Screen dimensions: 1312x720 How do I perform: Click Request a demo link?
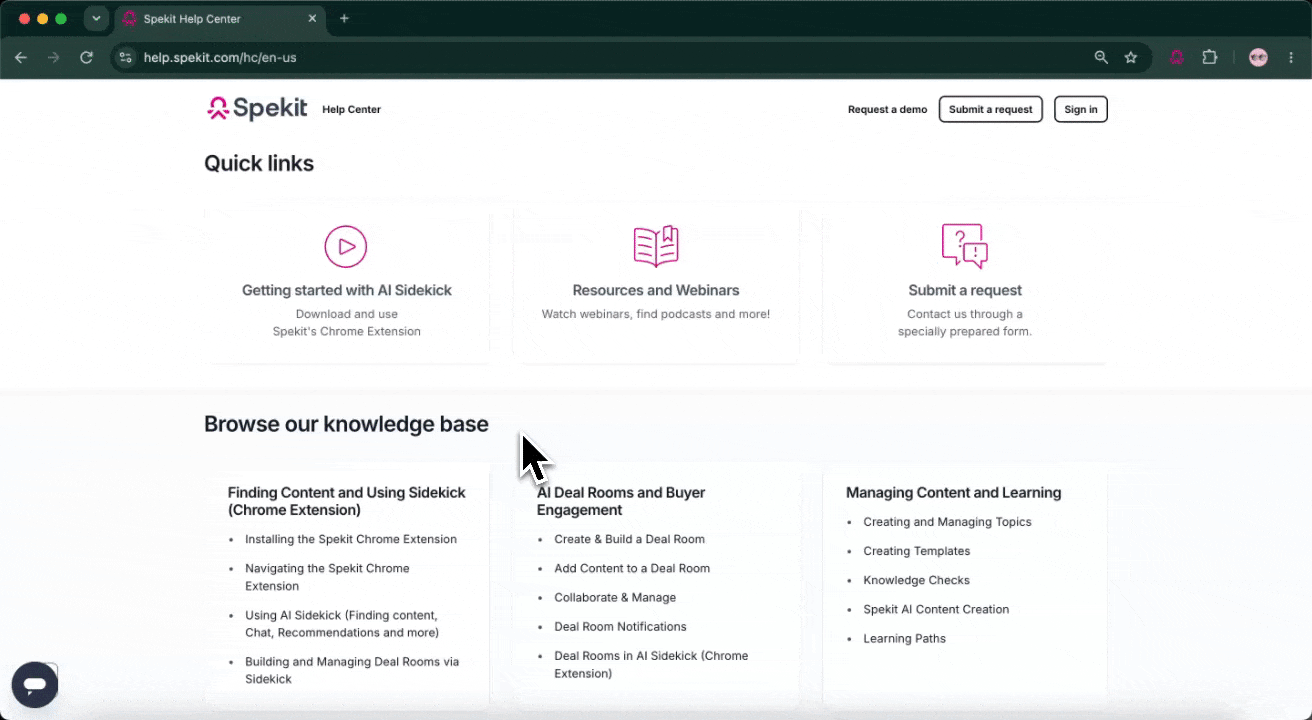click(x=887, y=109)
